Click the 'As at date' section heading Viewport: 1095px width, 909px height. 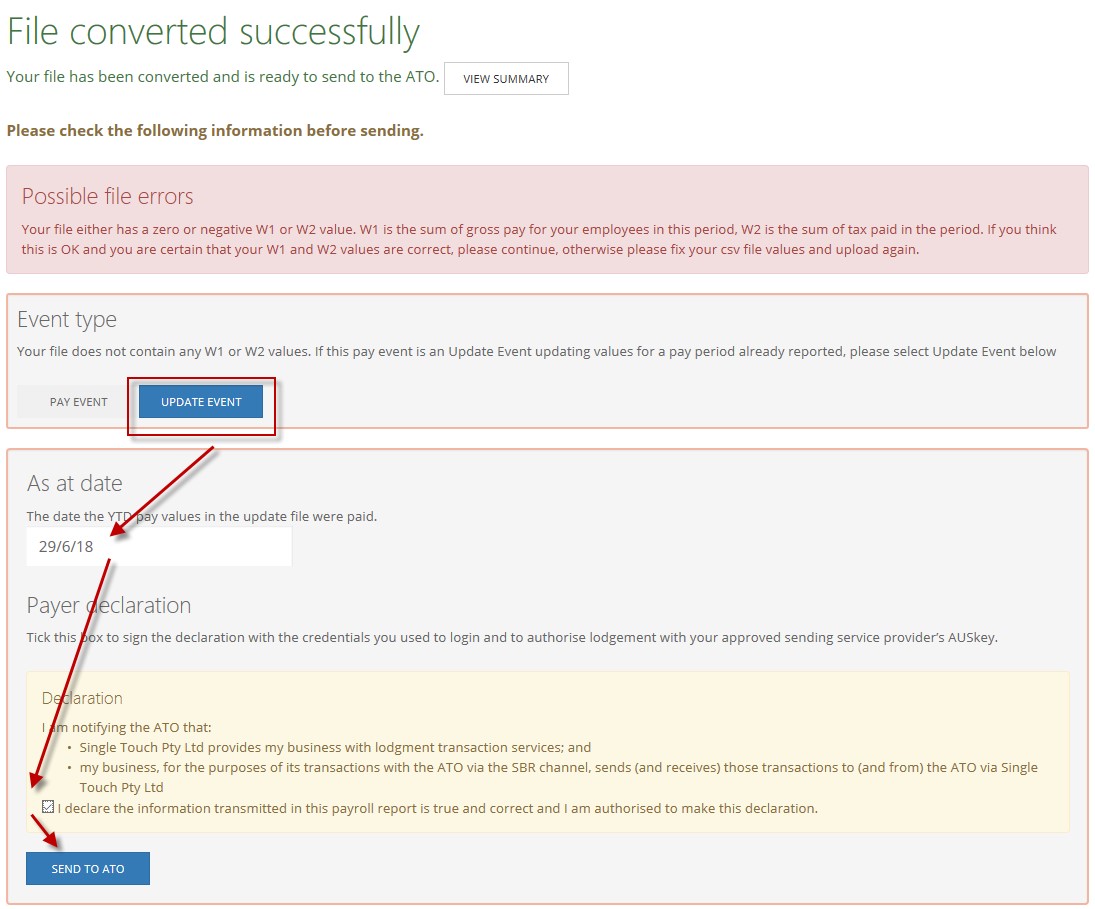point(74,483)
